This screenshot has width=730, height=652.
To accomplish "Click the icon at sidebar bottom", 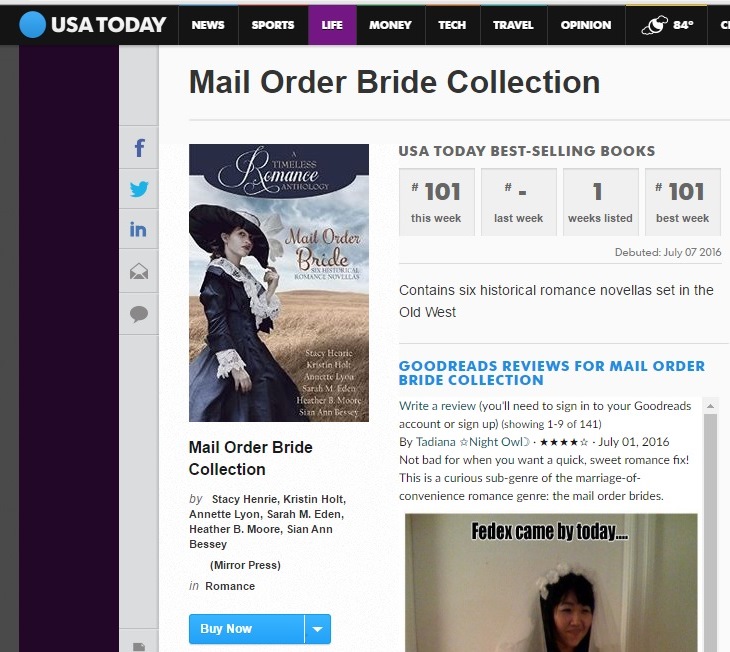I will click(139, 646).
